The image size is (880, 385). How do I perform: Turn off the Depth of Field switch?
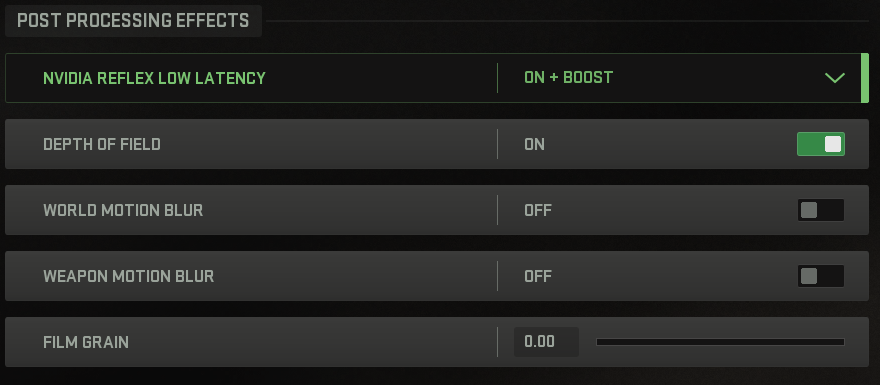(821, 144)
